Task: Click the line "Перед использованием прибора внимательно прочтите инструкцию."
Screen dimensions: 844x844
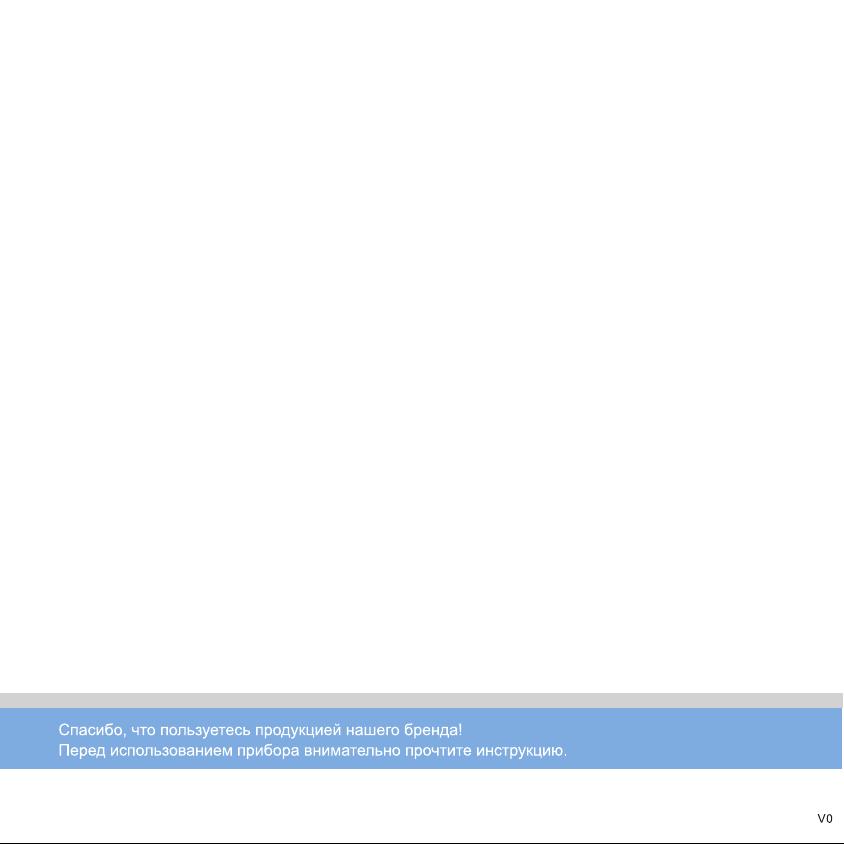Action: click(x=313, y=750)
